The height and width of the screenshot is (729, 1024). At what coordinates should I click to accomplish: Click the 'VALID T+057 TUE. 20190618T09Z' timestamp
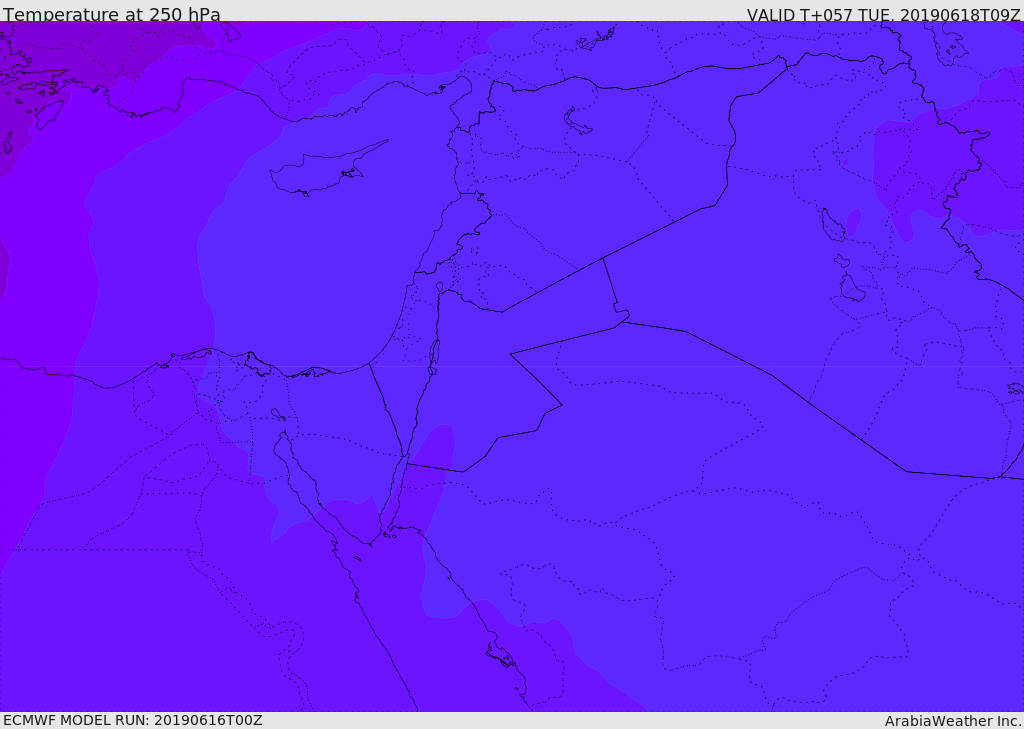(x=884, y=14)
